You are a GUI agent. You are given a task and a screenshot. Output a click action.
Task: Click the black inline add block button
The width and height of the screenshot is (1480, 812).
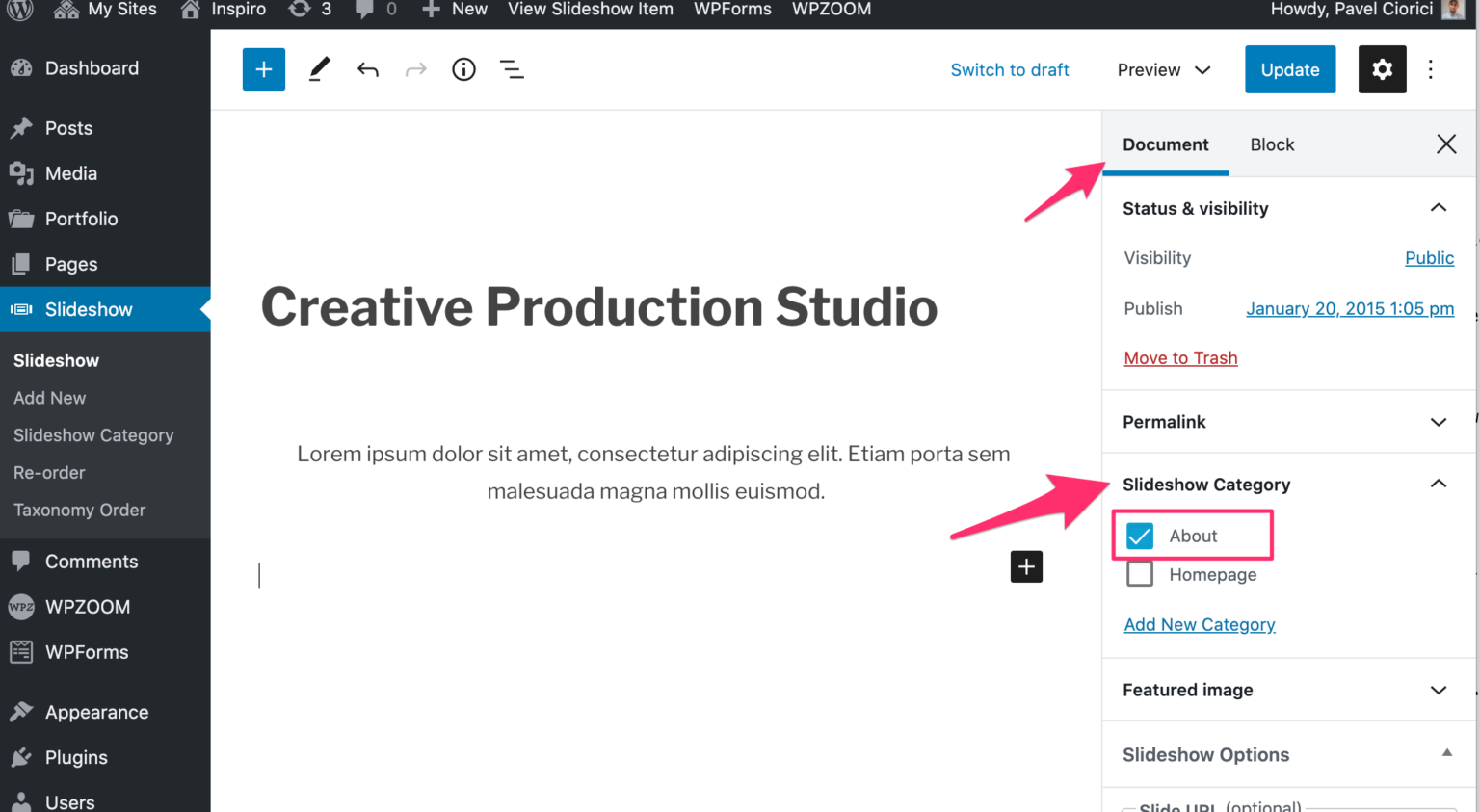tap(1026, 566)
